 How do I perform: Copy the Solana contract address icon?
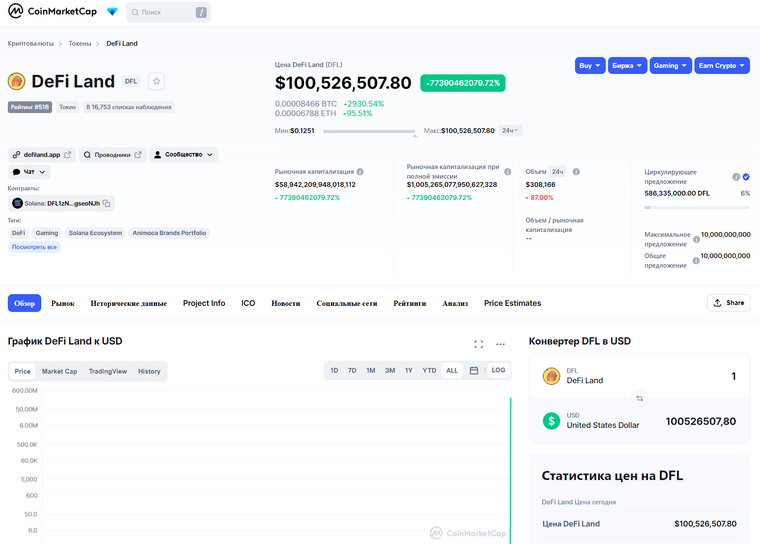(x=107, y=204)
